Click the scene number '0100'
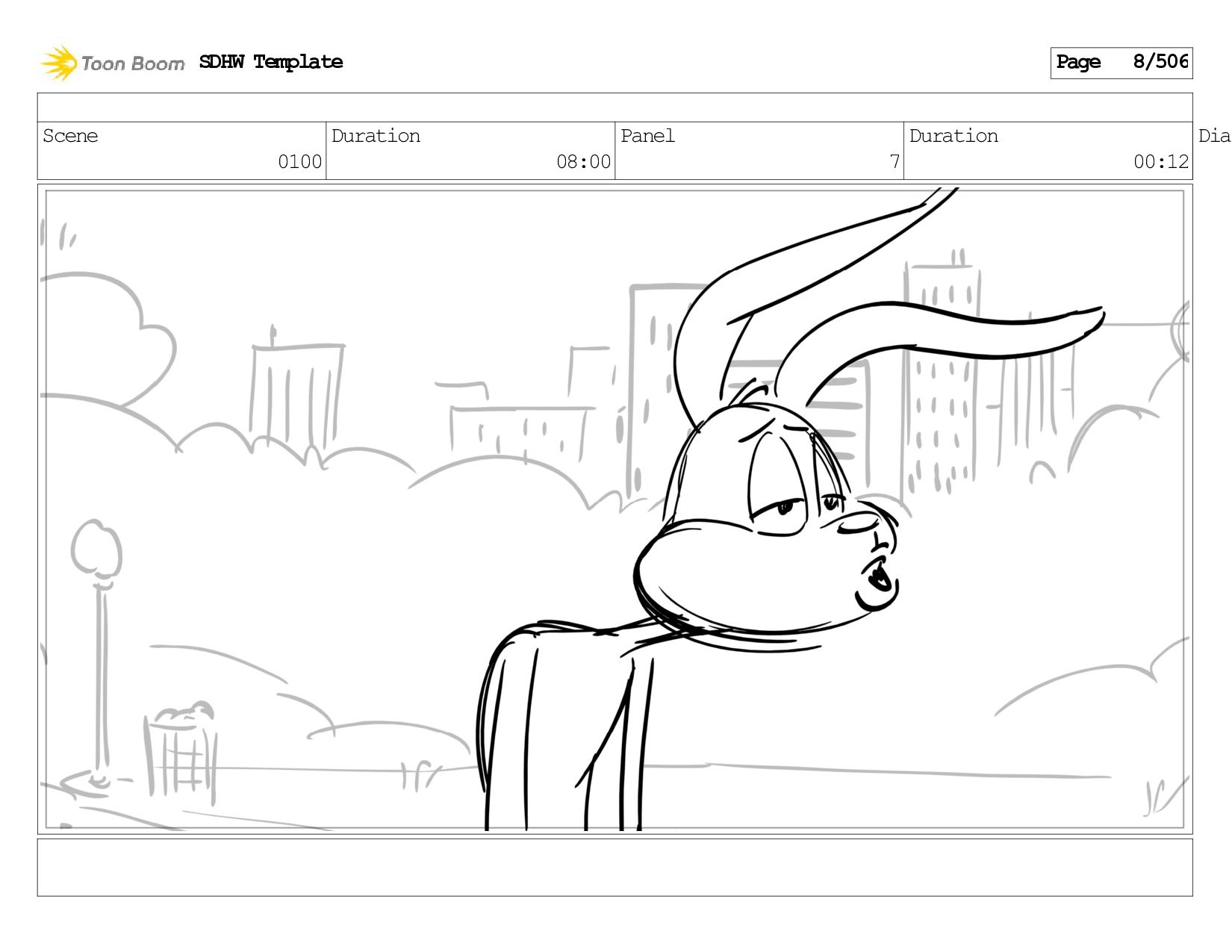 (x=299, y=162)
